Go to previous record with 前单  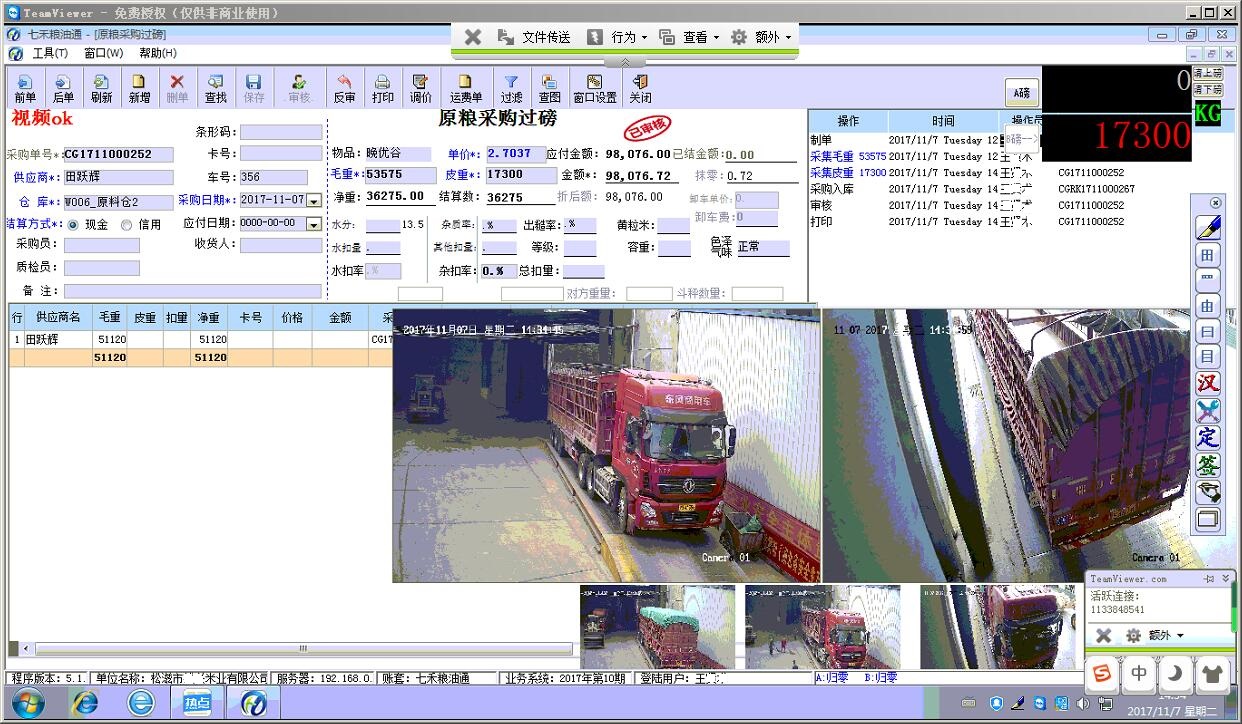(25, 88)
